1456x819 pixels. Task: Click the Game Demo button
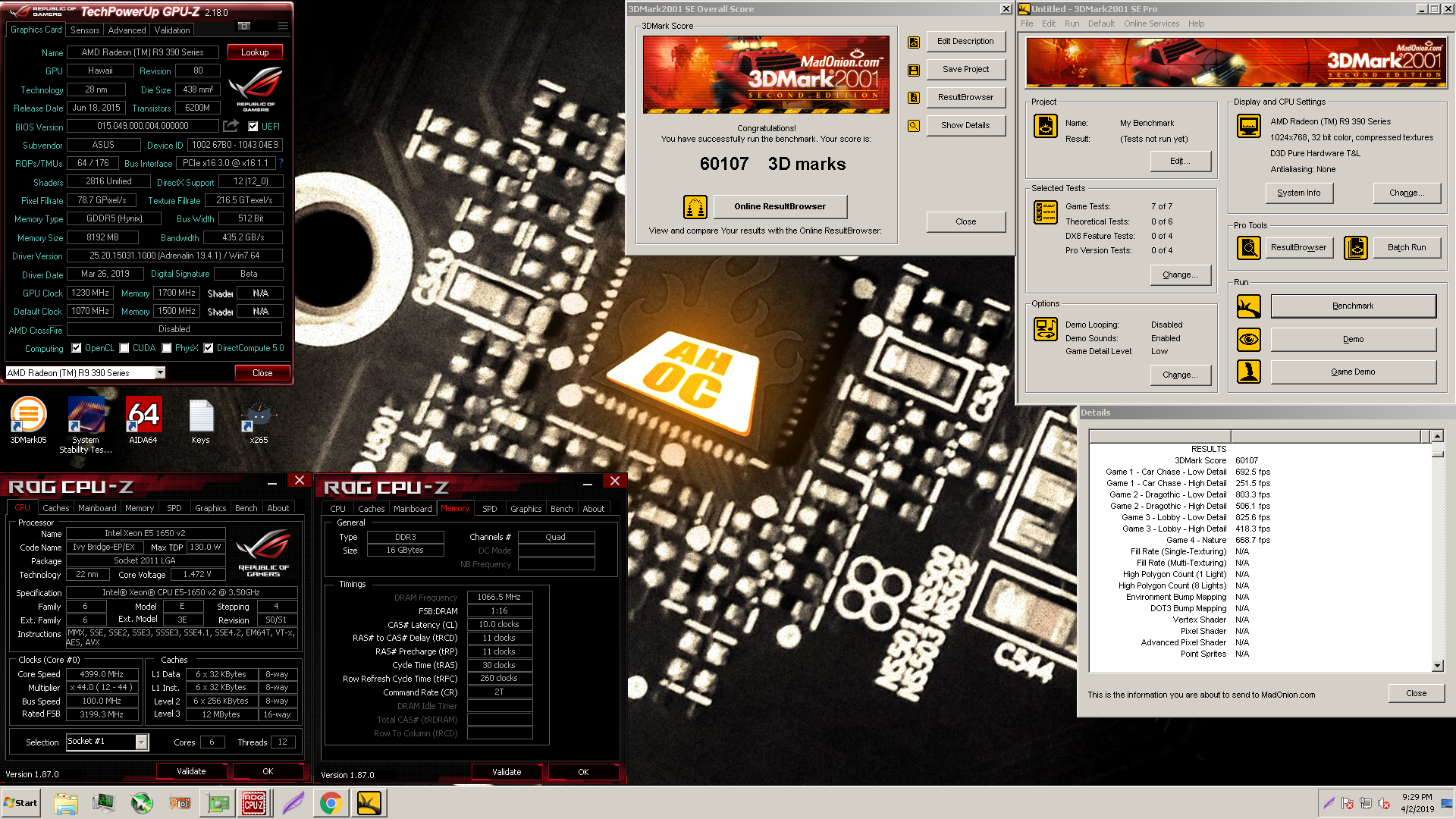point(1353,372)
